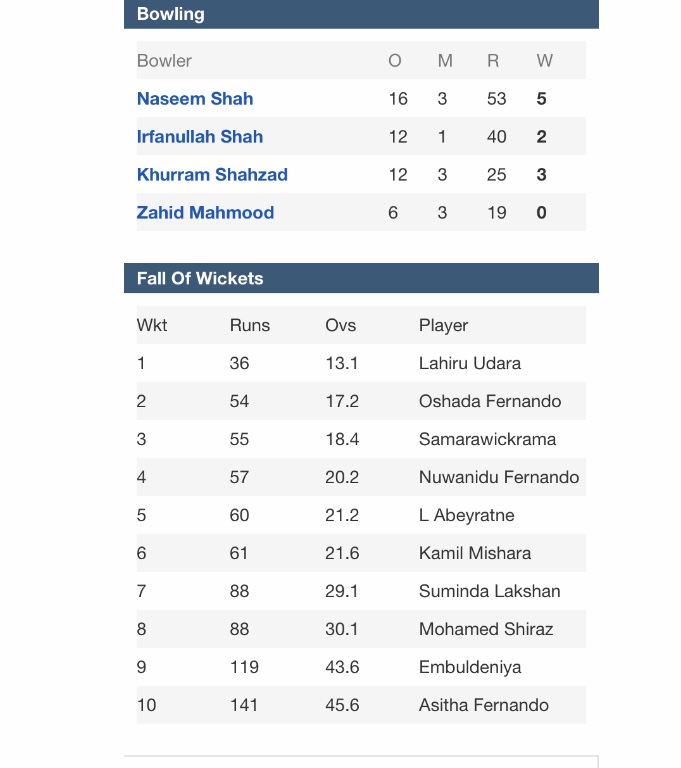
Task: Open Zahid Mahmood player link
Action: (205, 213)
